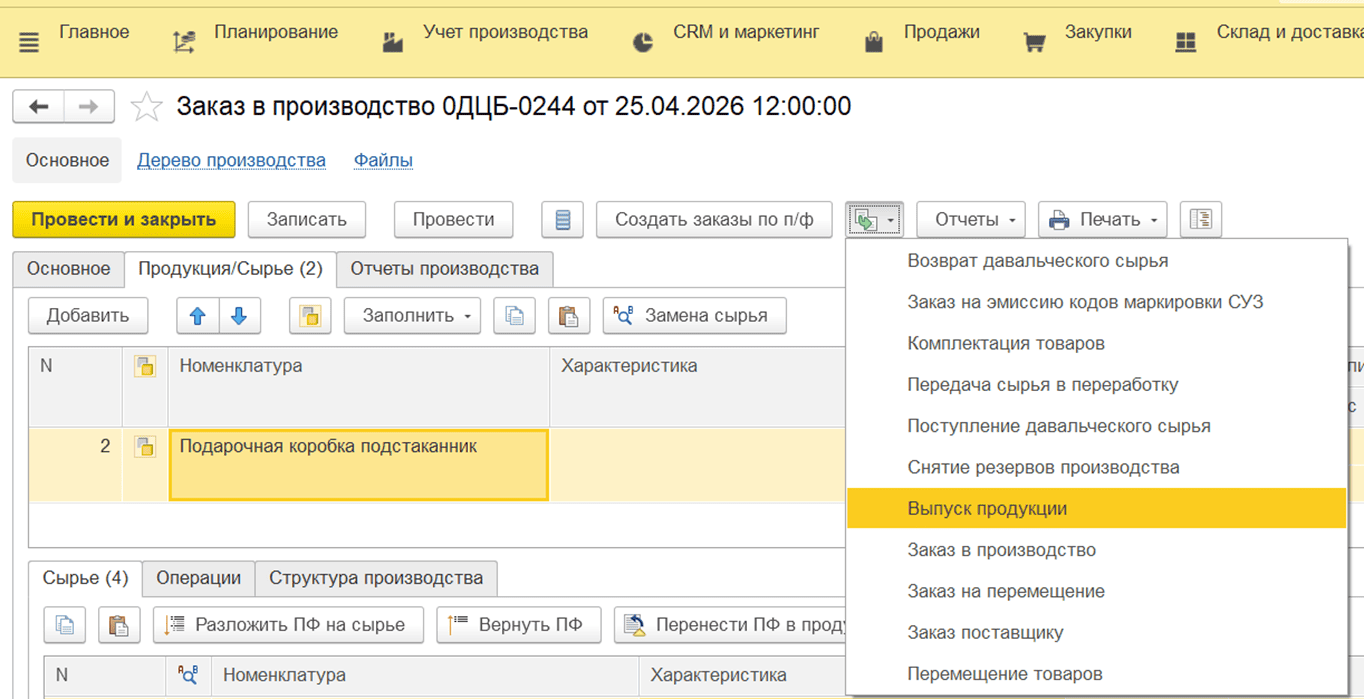Click Создать заказы по п/ф button
The image size is (1364, 699).
(x=714, y=220)
